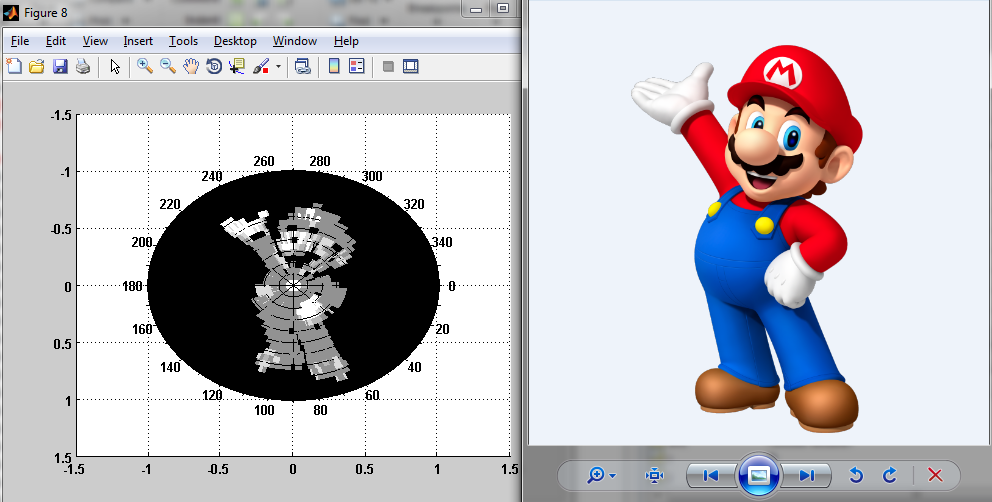This screenshot has width=992, height=502.
Task: Open the View menu
Action: [95, 41]
